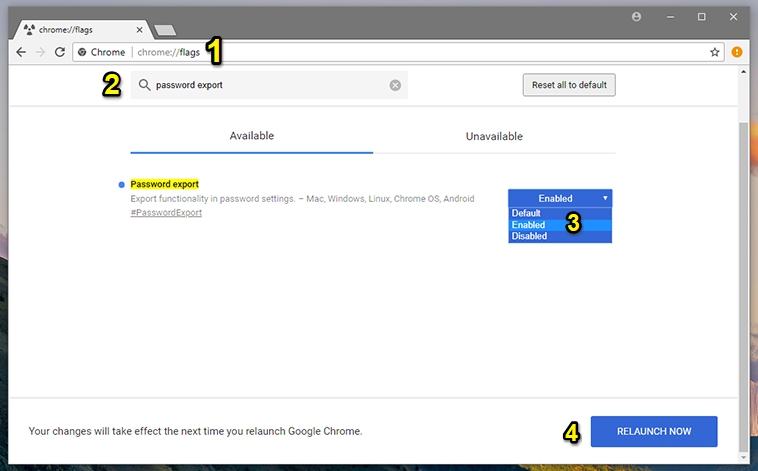Click the 'Export functionality in password settings' description
The width and height of the screenshot is (758, 471).
coord(302,199)
